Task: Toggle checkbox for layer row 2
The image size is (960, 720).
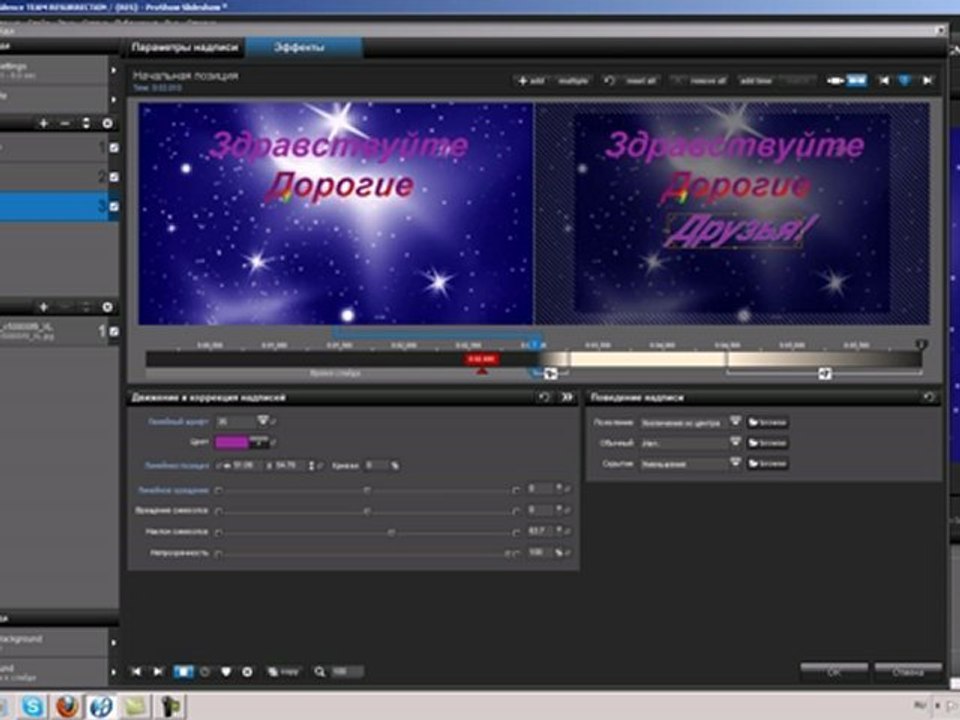Action: tap(114, 177)
